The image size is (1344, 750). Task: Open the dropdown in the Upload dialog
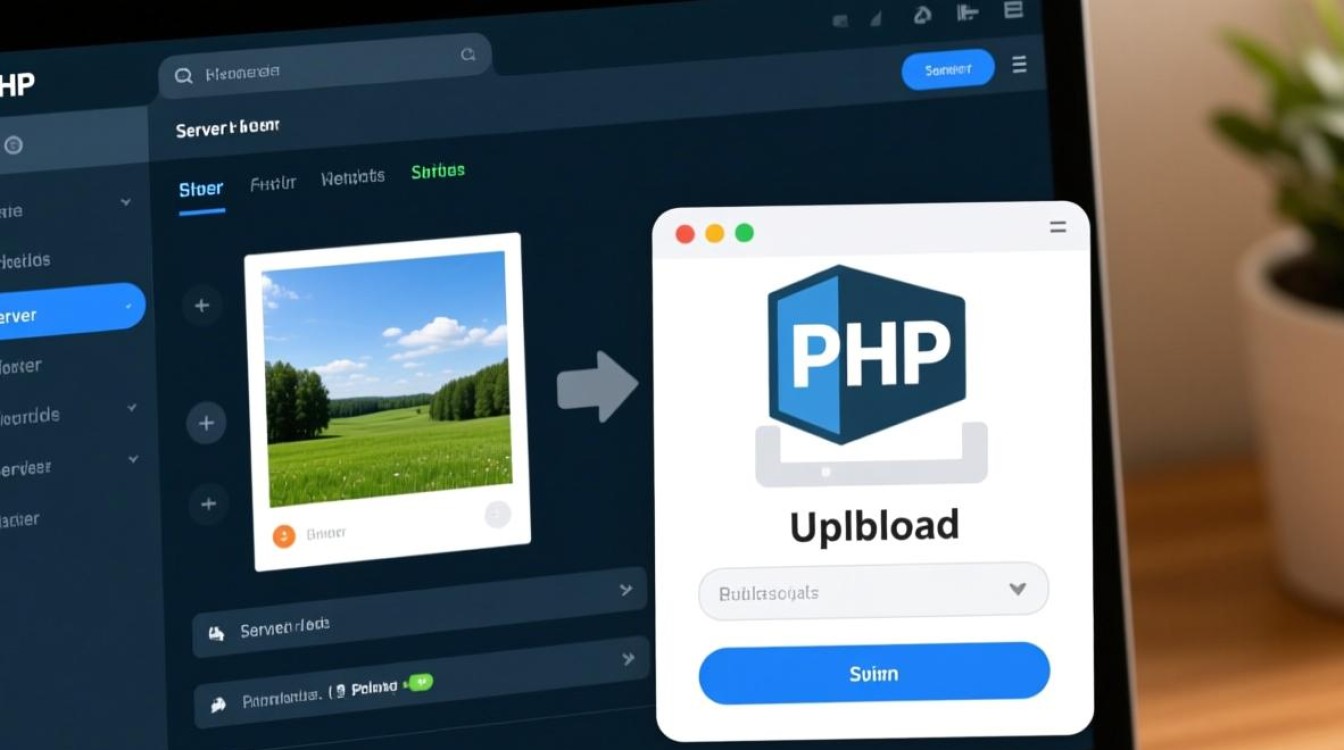[x=873, y=590]
